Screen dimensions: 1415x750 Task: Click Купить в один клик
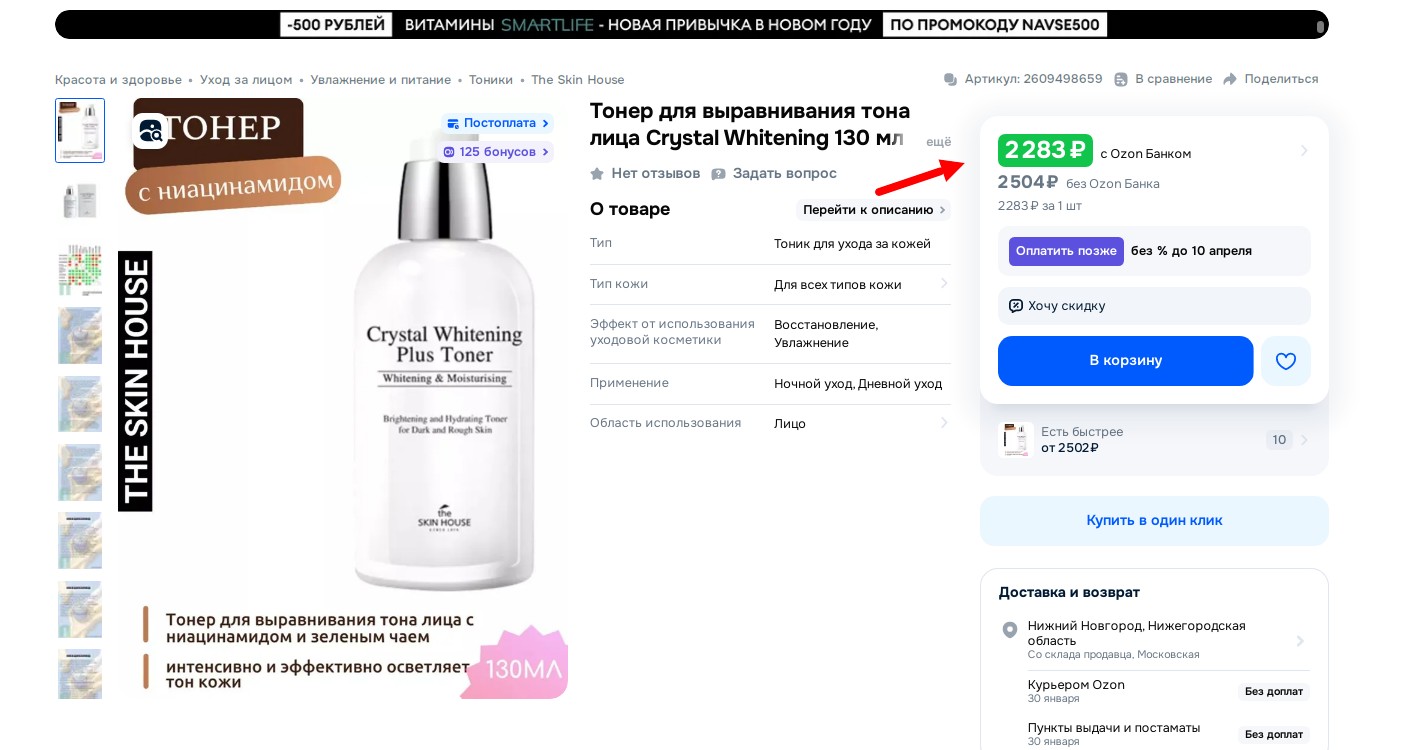[1154, 520]
